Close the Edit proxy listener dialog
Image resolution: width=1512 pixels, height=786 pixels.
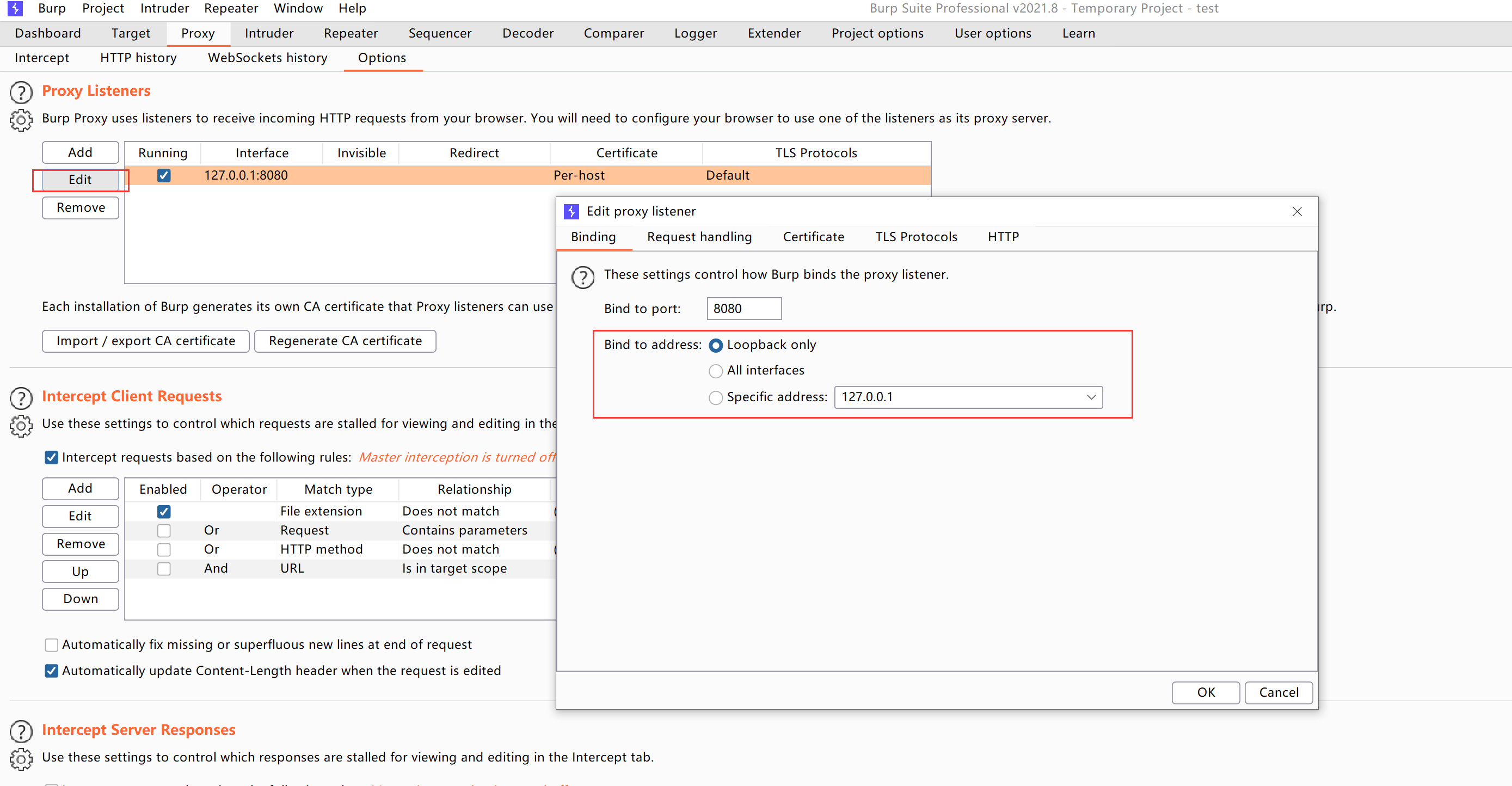(x=1297, y=211)
